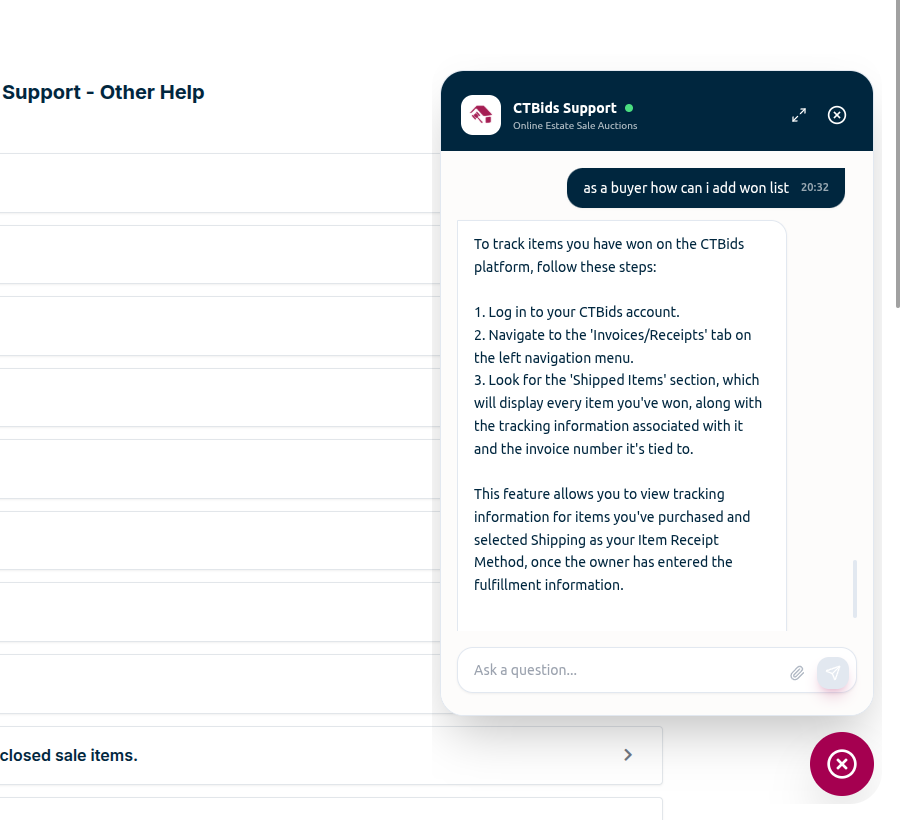Click the 20:32 message timestamp

(x=815, y=188)
